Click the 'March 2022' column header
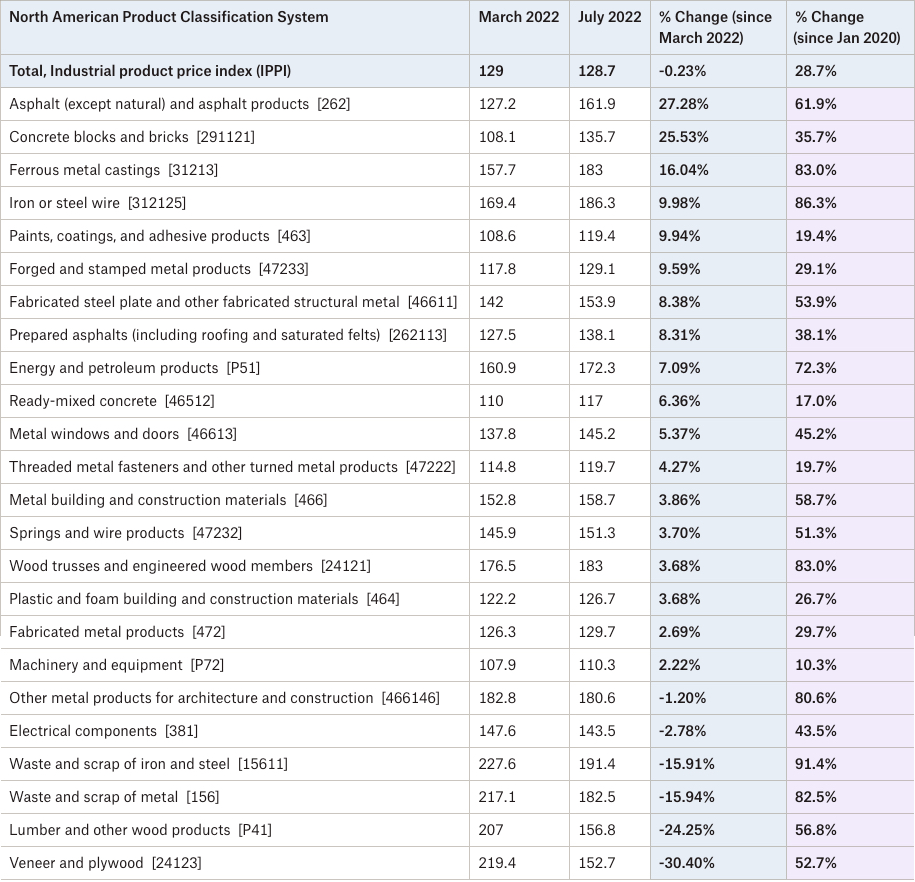This screenshot has width=915, height=882. pyautogui.click(x=519, y=17)
